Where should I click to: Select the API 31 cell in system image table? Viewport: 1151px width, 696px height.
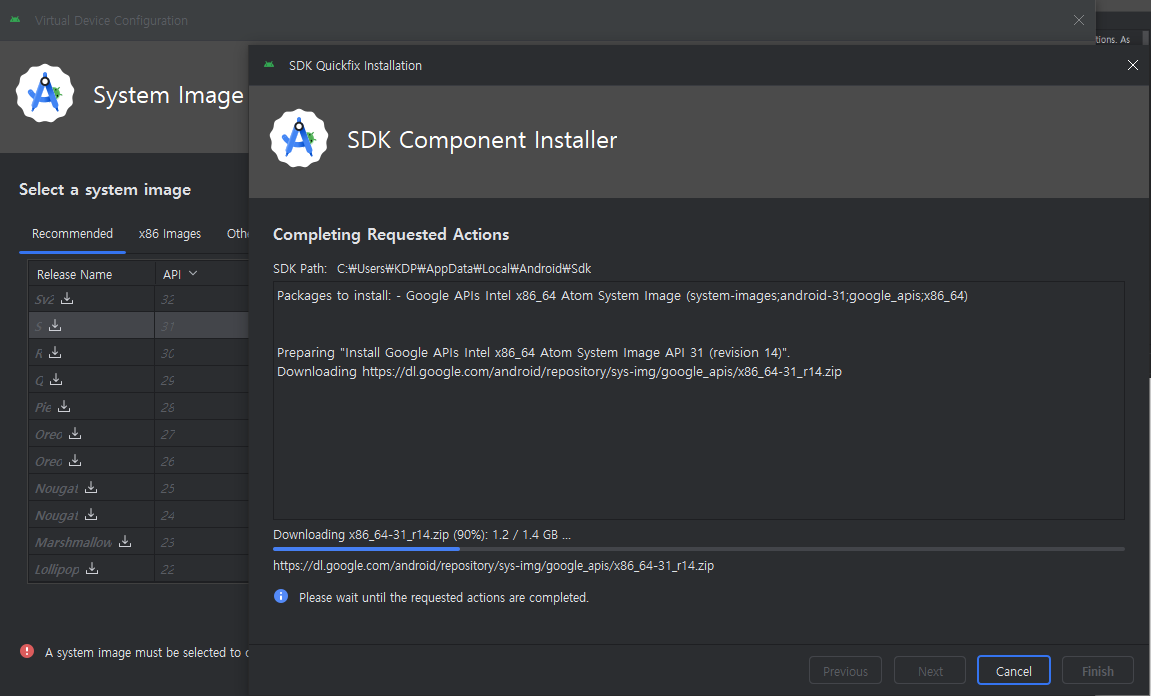pos(201,326)
